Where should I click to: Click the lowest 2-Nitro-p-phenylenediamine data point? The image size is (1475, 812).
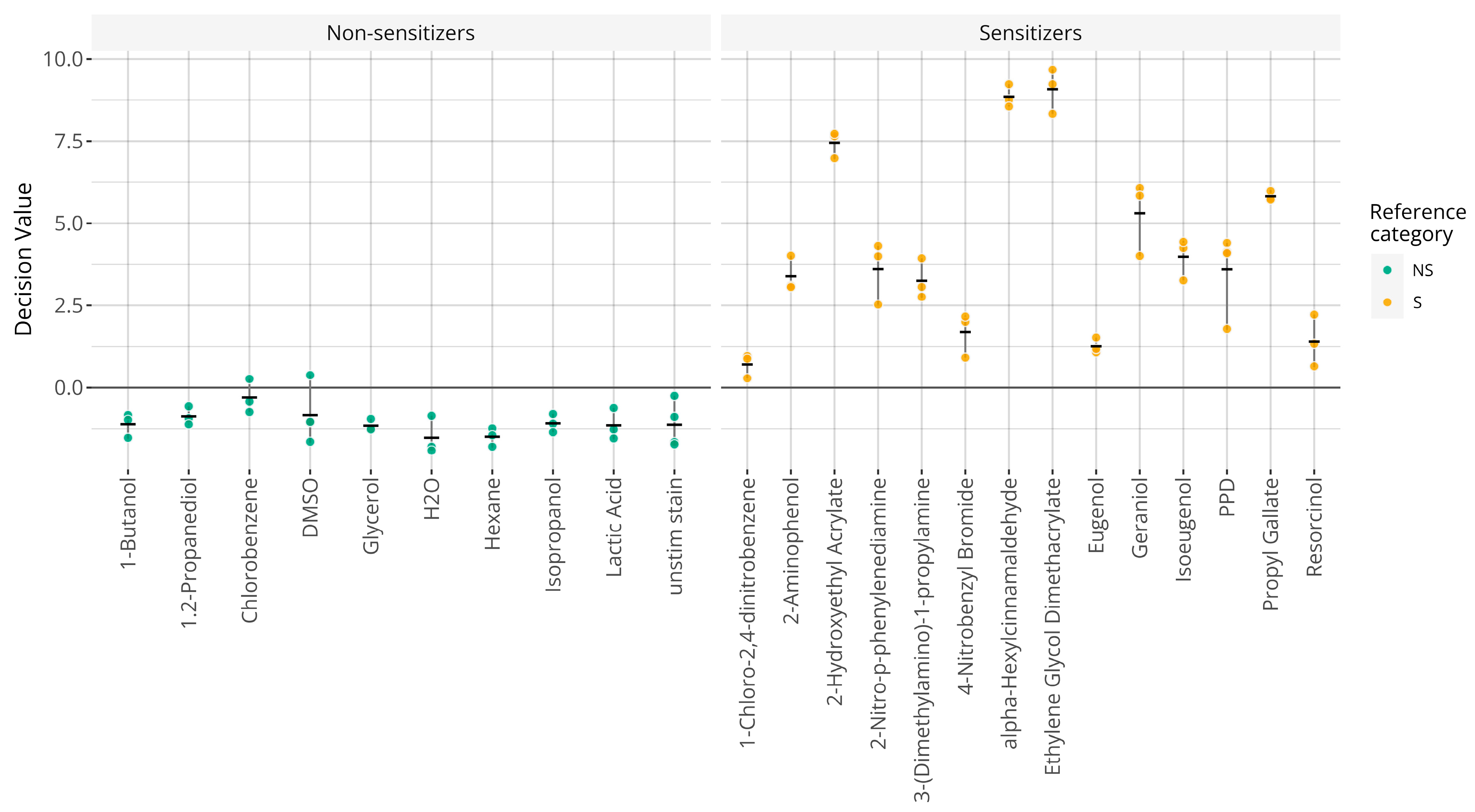pos(878,305)
